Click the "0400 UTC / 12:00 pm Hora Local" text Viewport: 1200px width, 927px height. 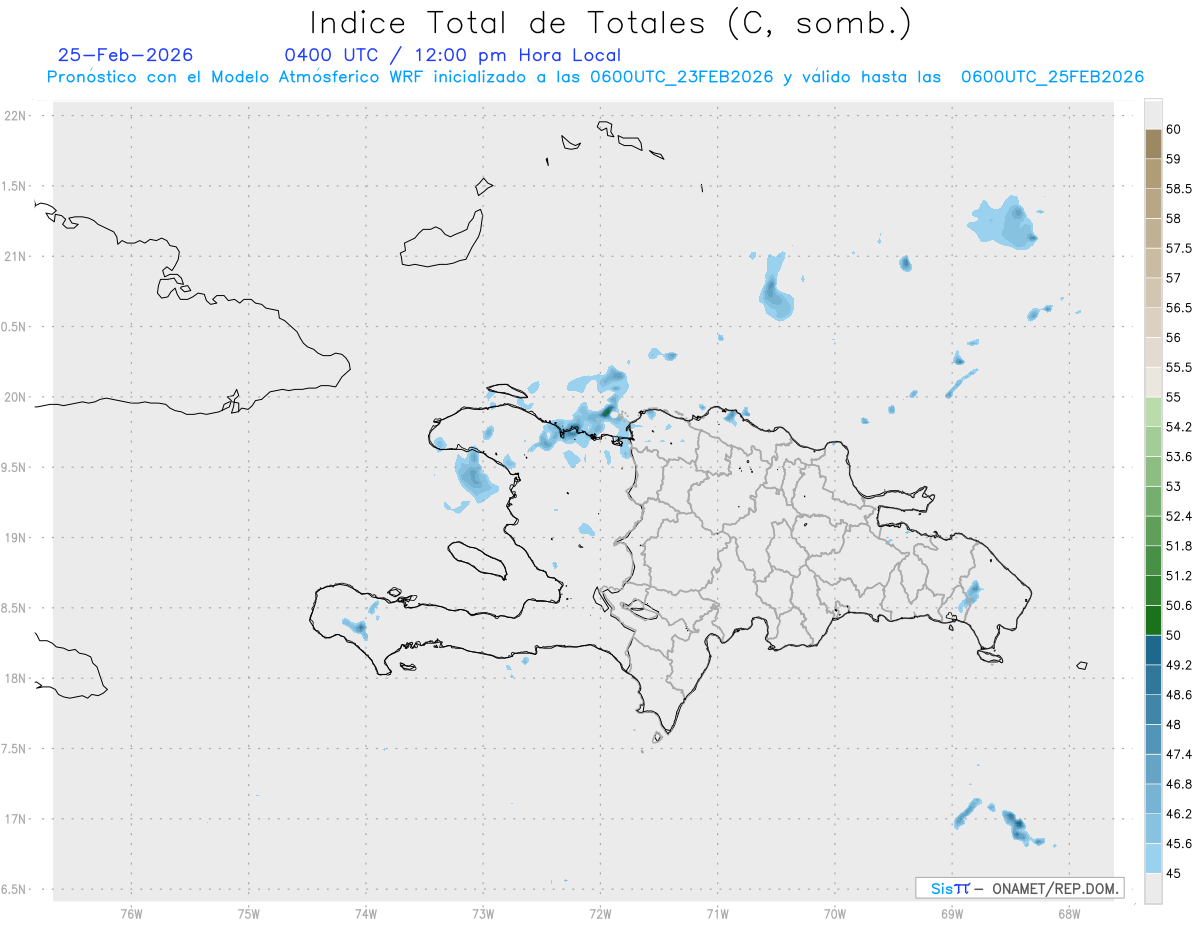point(453,55)
